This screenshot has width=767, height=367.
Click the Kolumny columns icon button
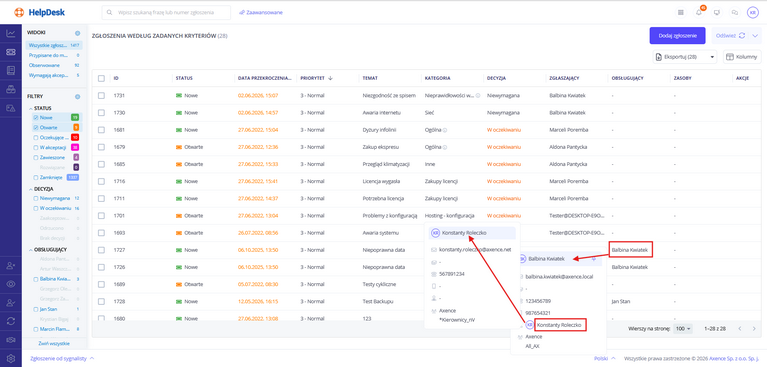(742, 57)
